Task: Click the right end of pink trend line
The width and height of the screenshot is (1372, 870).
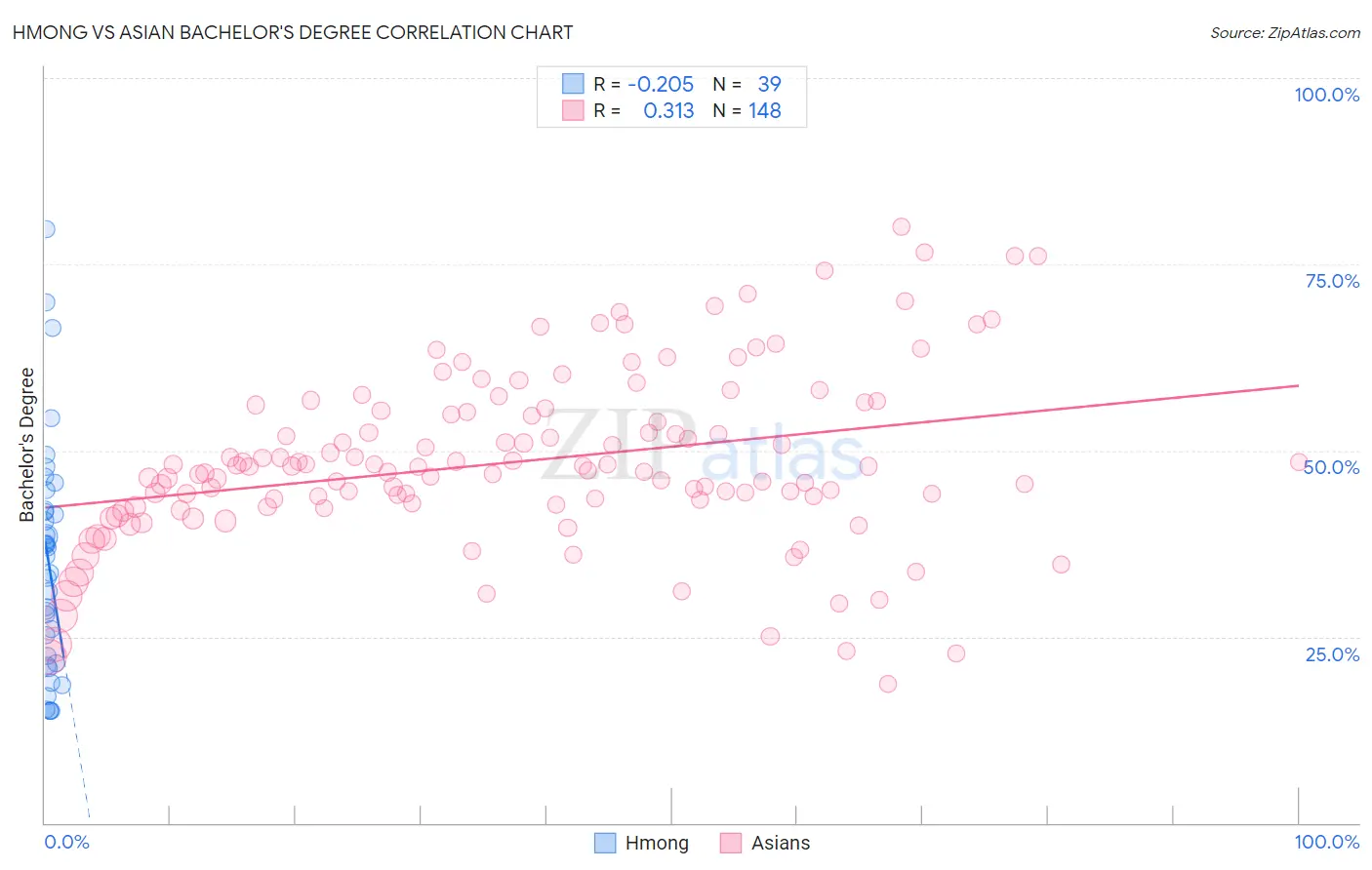Action: click(1298, 385)
